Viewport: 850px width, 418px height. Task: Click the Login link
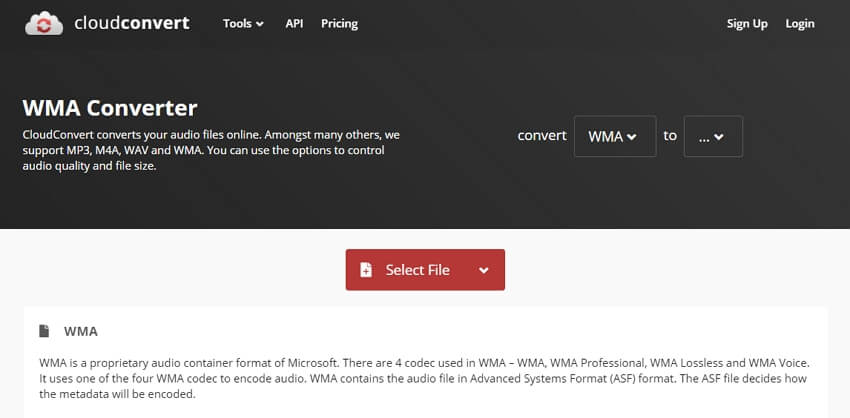coord(800,24)
